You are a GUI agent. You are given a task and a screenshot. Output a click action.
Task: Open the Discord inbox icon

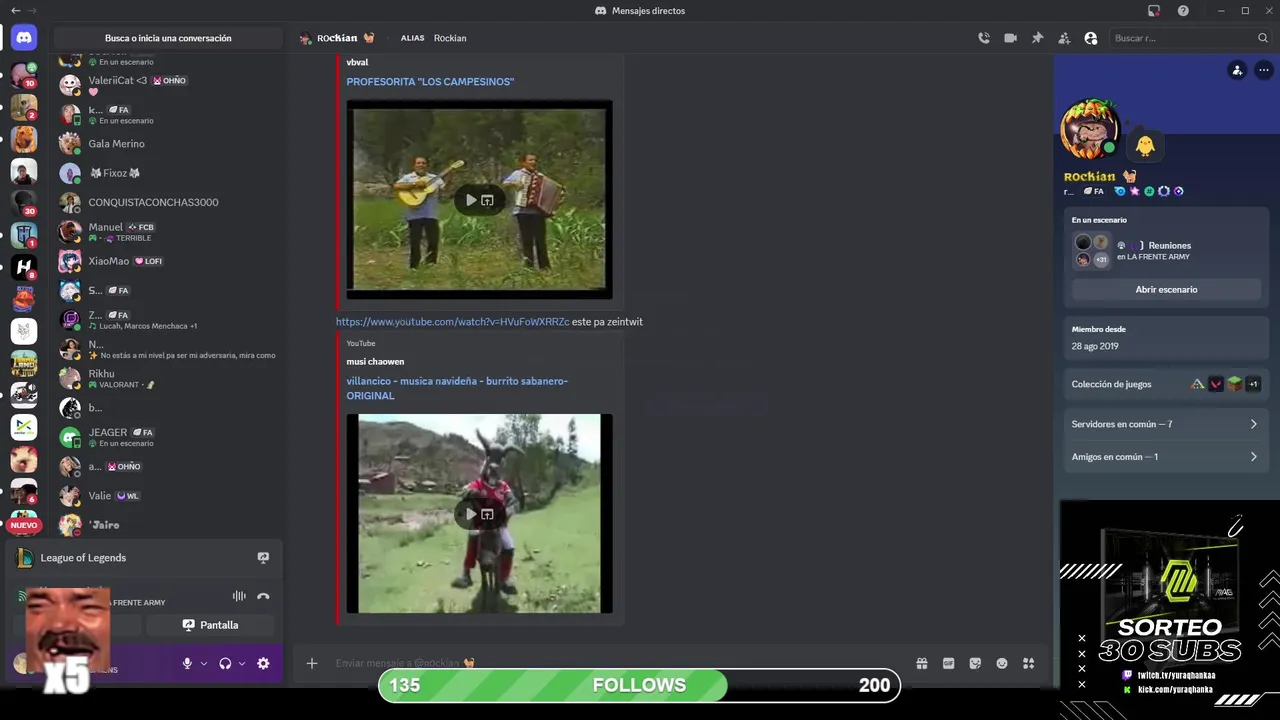point(1154,10)
